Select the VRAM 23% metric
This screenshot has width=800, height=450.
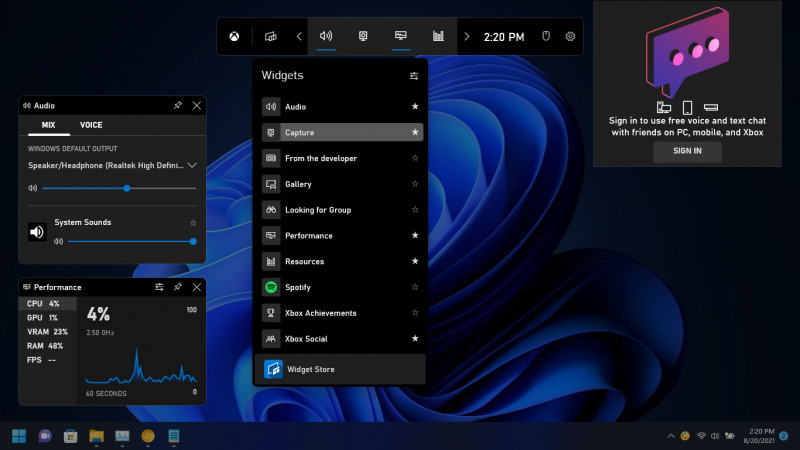(48, 332)
